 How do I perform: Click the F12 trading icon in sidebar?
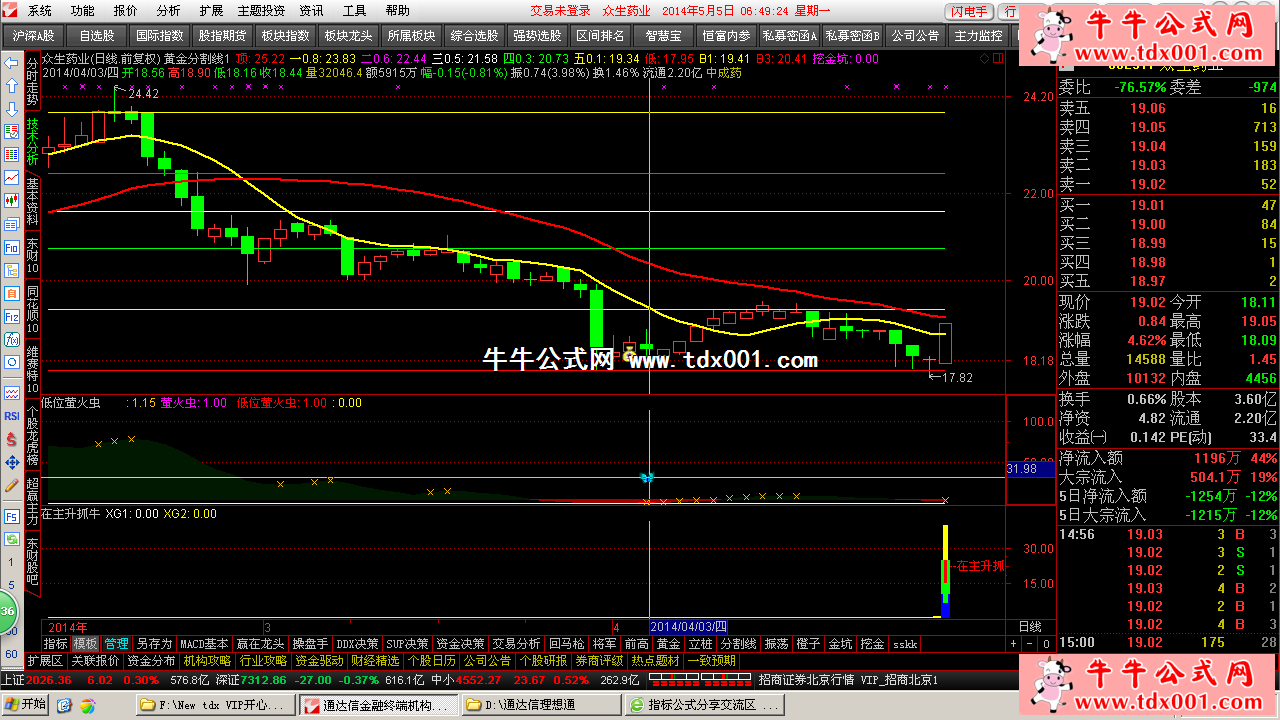[11, 315]
